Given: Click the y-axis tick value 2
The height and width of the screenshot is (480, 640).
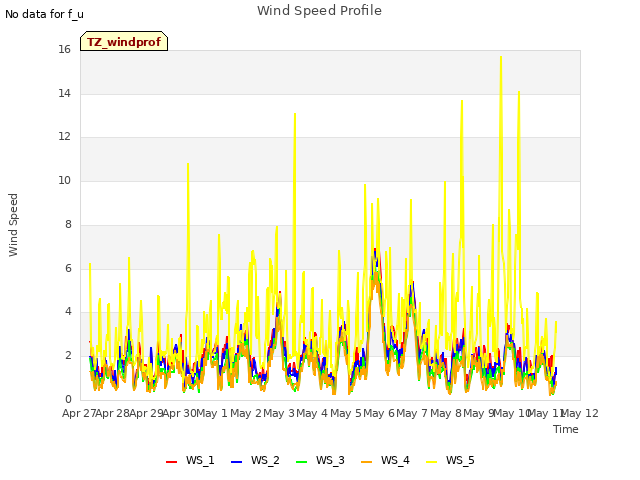Looking at the screenshot, I should point(68,356).
